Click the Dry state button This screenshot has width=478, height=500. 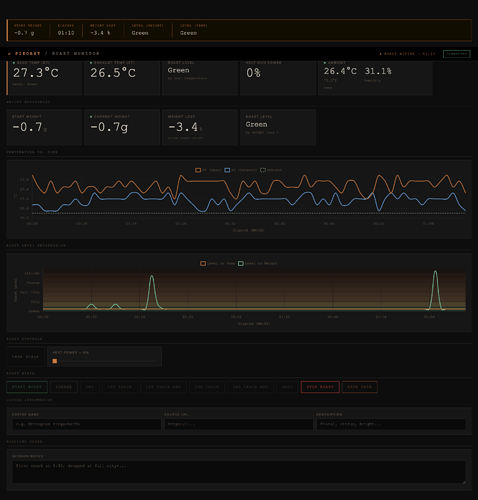pos(90,387)
